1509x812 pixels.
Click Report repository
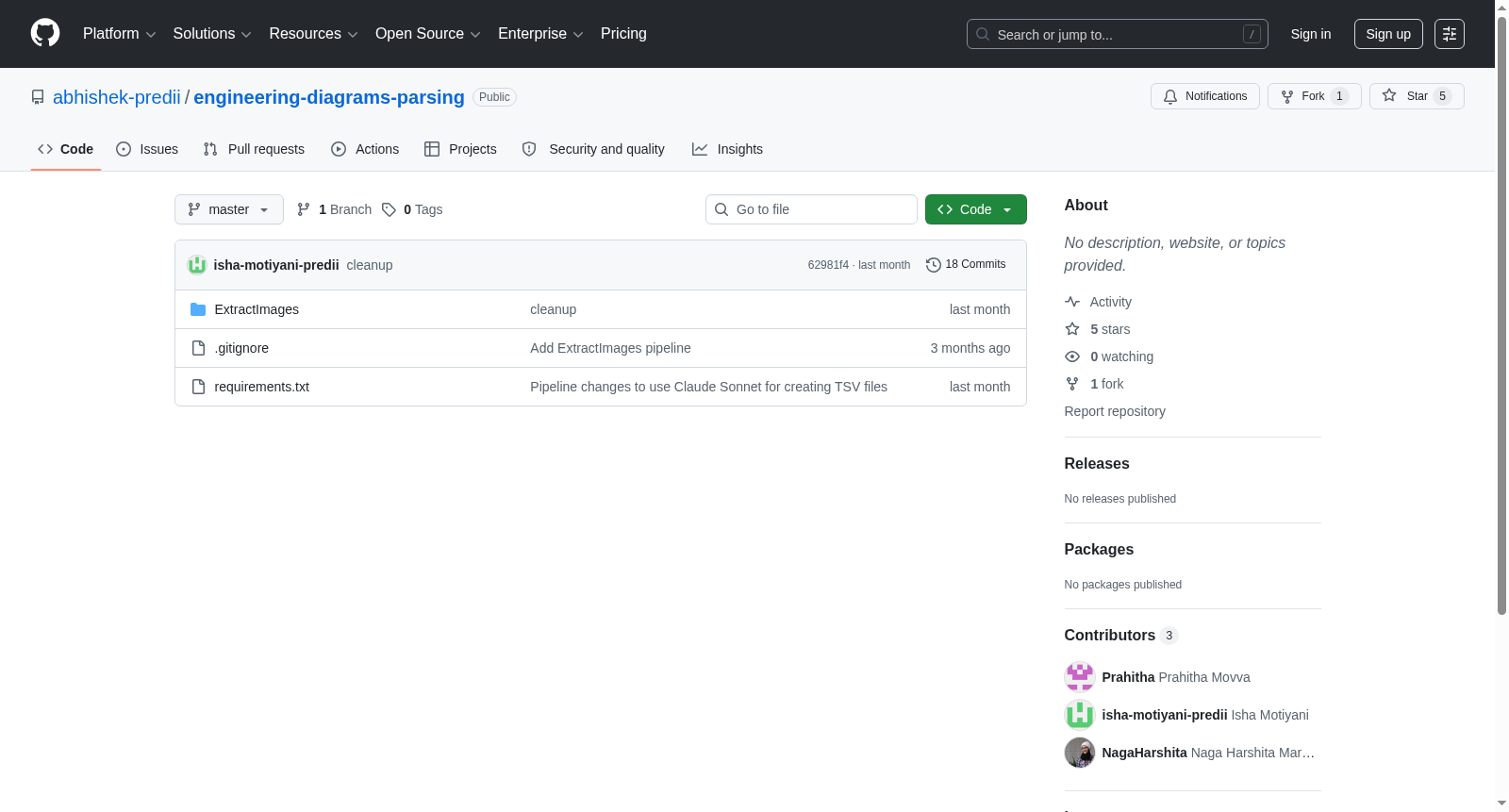coord(1115,411)
